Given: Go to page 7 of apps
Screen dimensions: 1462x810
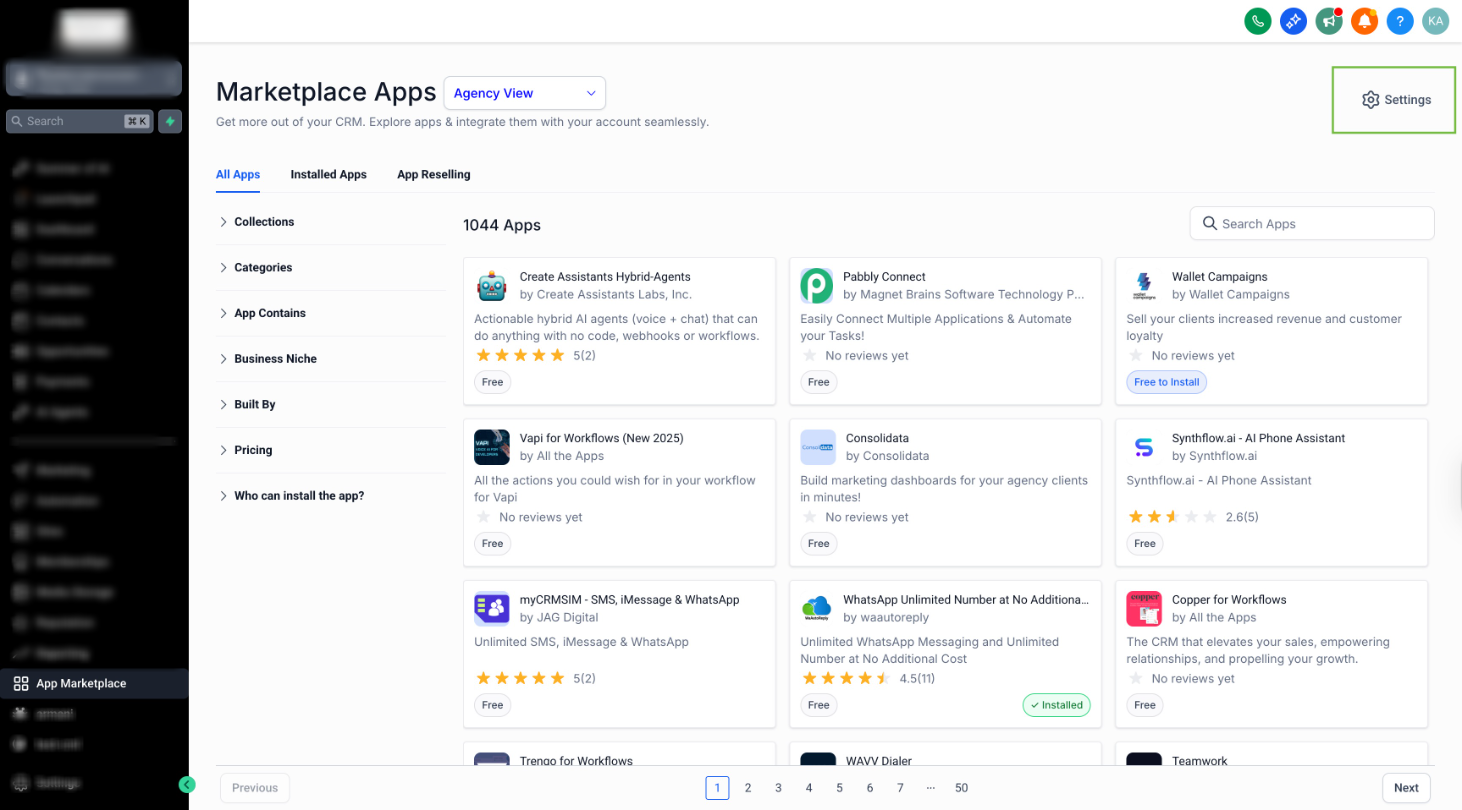Looking at the screenshot, I should [900, 788].
